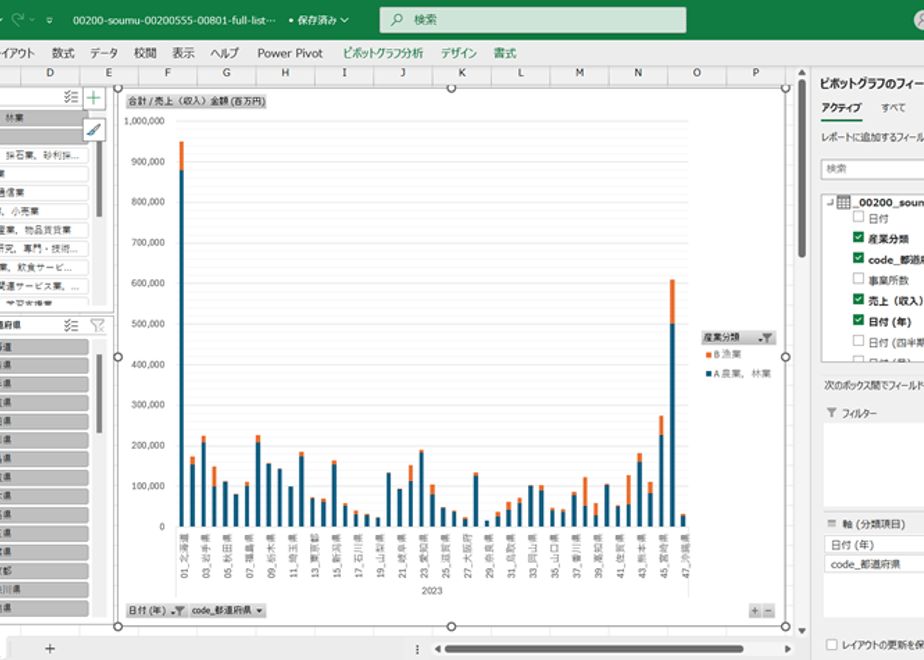The image size is (924, 660).
Task: Check the 日付 (四半期) field checkbox
Action: tap(859, 341)
